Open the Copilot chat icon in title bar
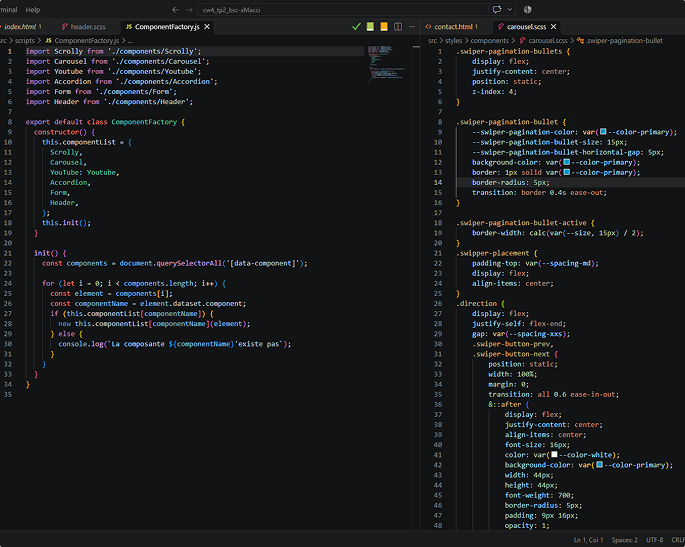Screen dimensions: 685x547 point(497,10)
